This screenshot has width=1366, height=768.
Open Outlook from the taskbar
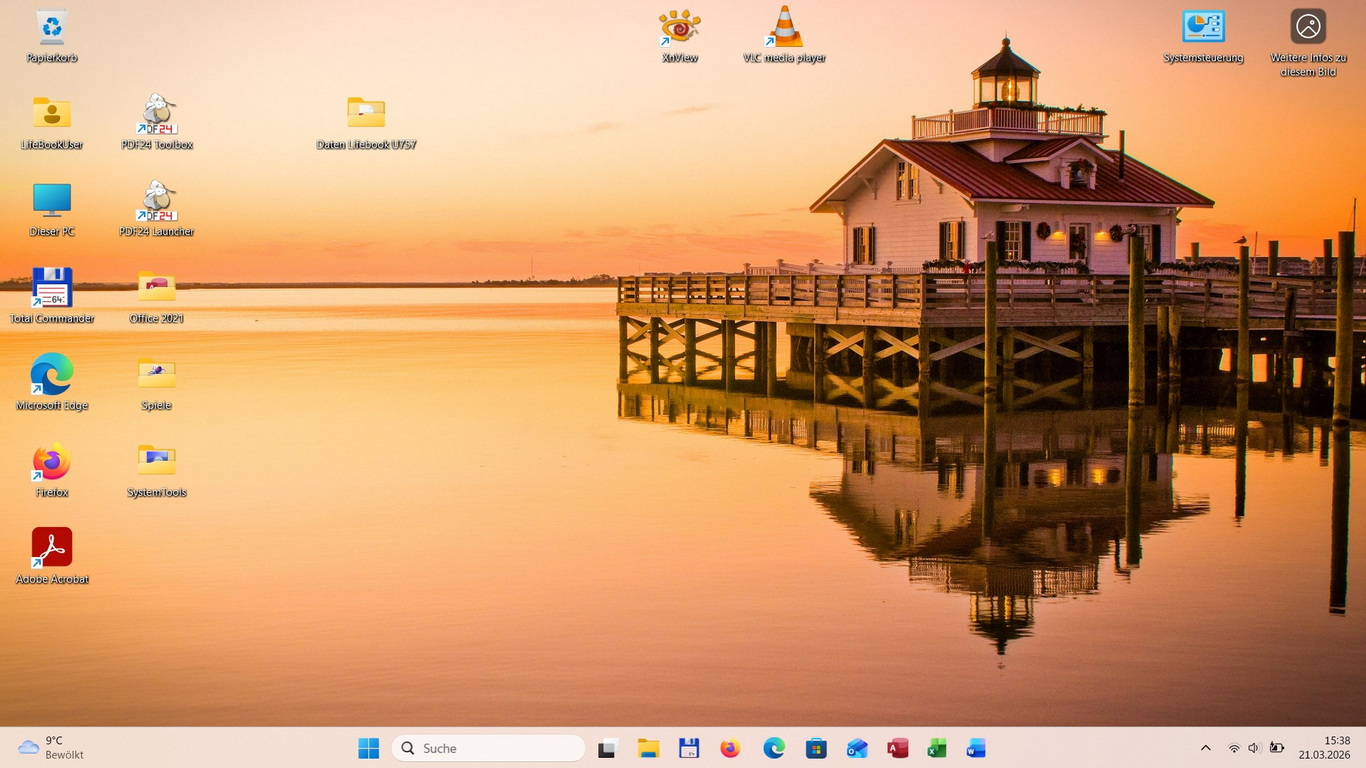point(857,748)
